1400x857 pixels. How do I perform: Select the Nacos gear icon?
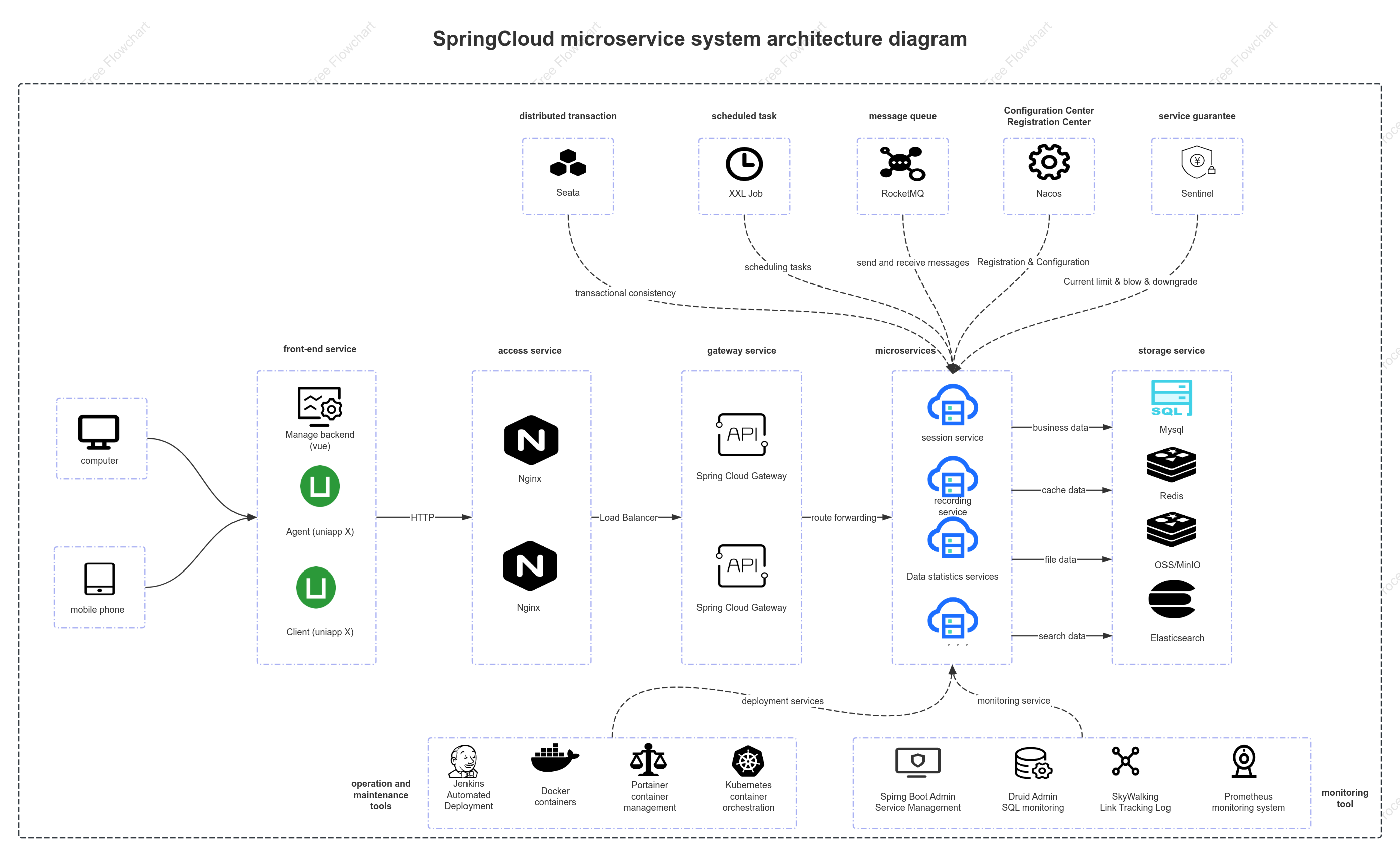click(1049, 162)
